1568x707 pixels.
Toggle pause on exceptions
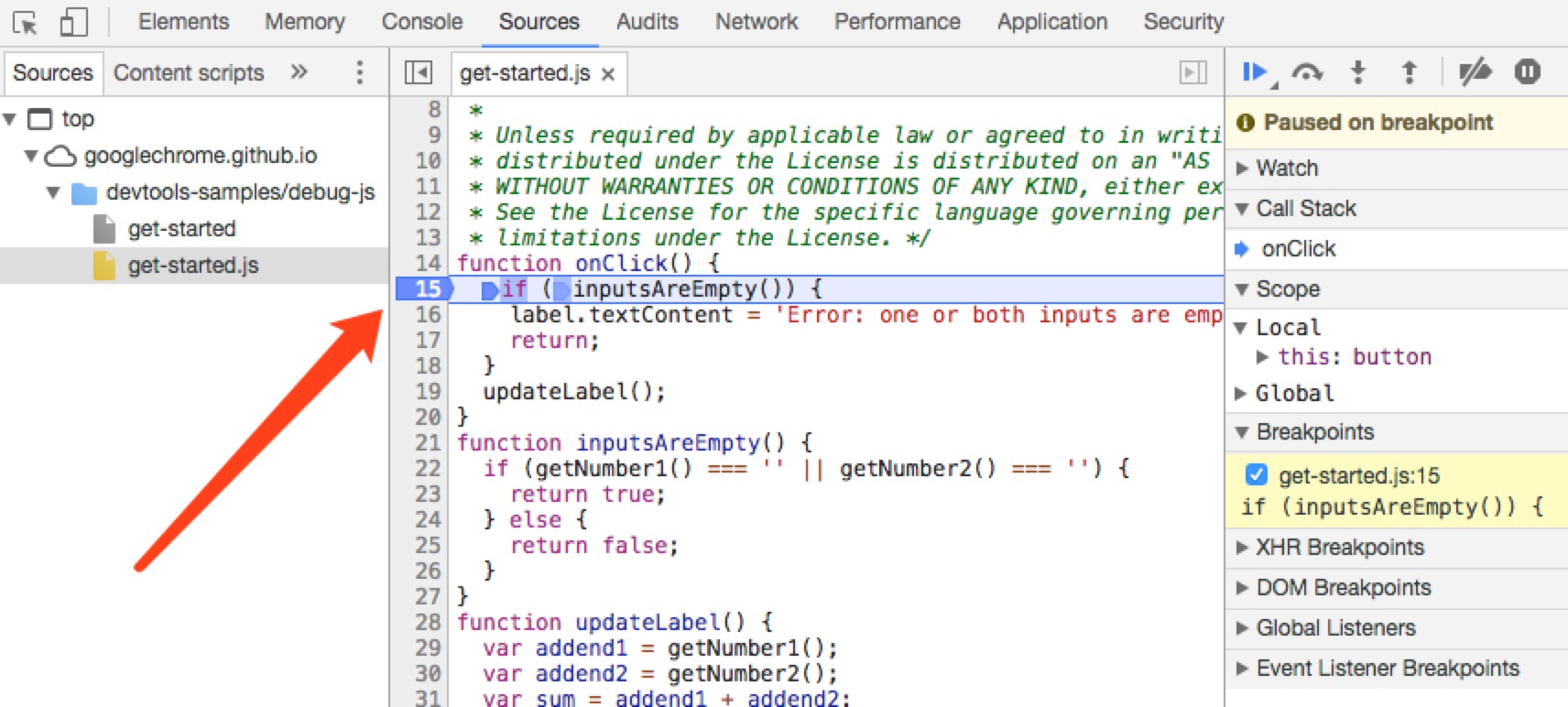click(1527, 71)
